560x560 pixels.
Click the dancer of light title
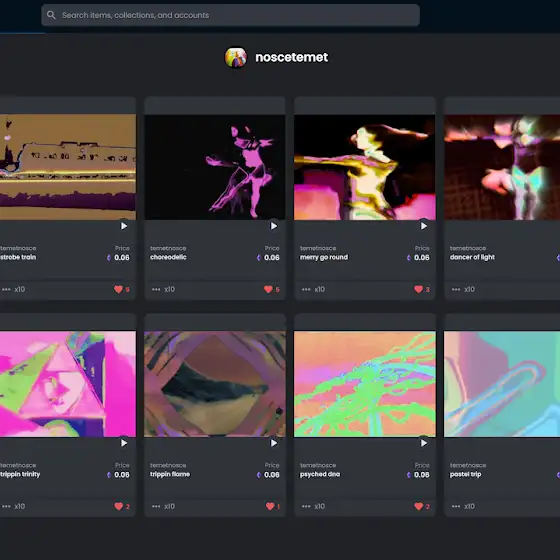click(472, 257)
